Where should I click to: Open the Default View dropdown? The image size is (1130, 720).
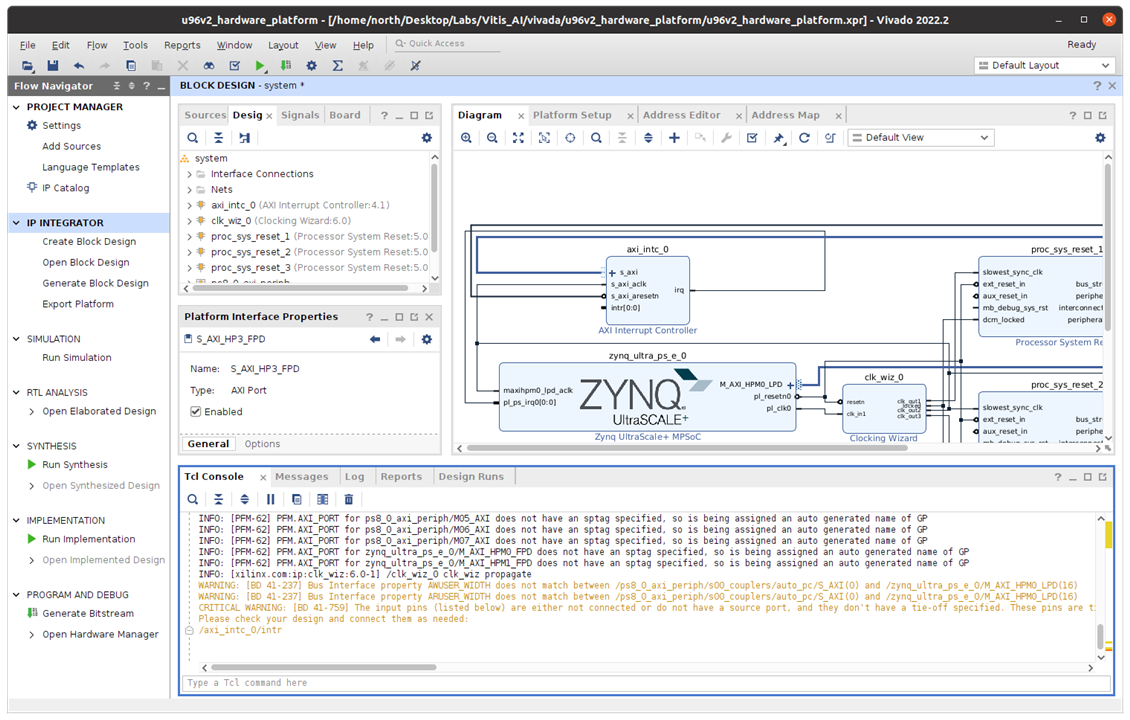point(921,138)
